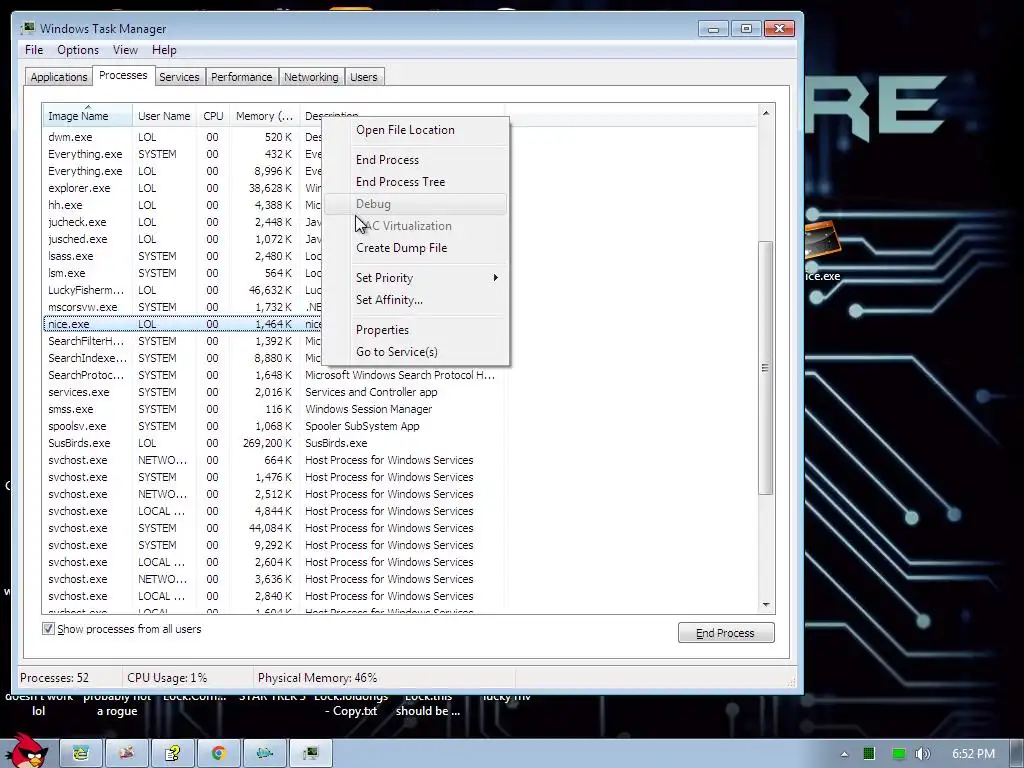Click the 6:52 PM system clock

coord(973,754)
